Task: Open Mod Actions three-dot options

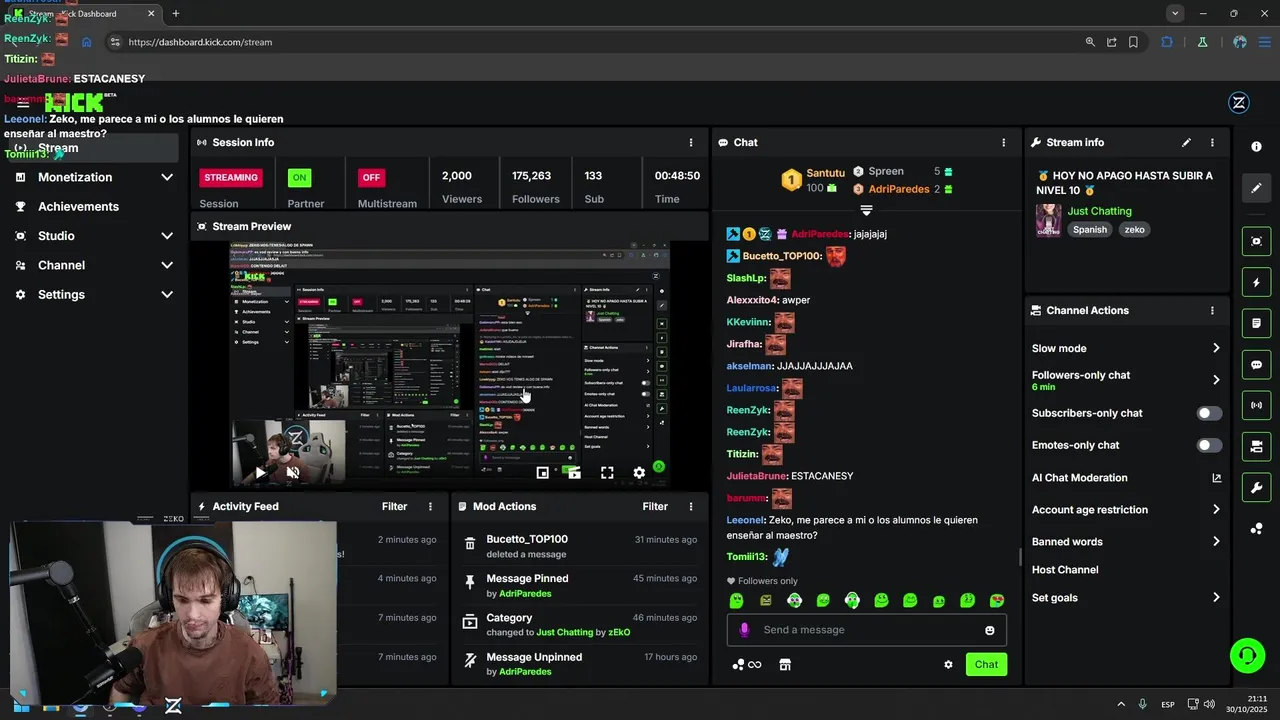Action: click(690, 506)
